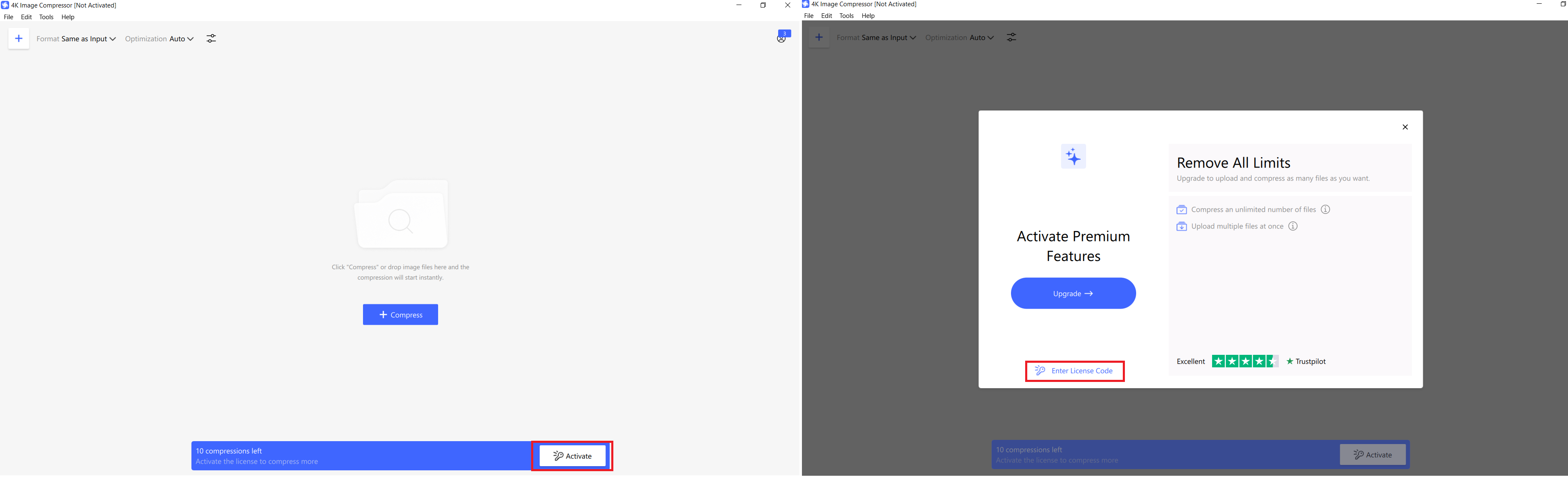The height and width of the screenshot is (477, 1568).
Task: Open the notifications icon showing 3 in left window
Action: tap(783, 37)
